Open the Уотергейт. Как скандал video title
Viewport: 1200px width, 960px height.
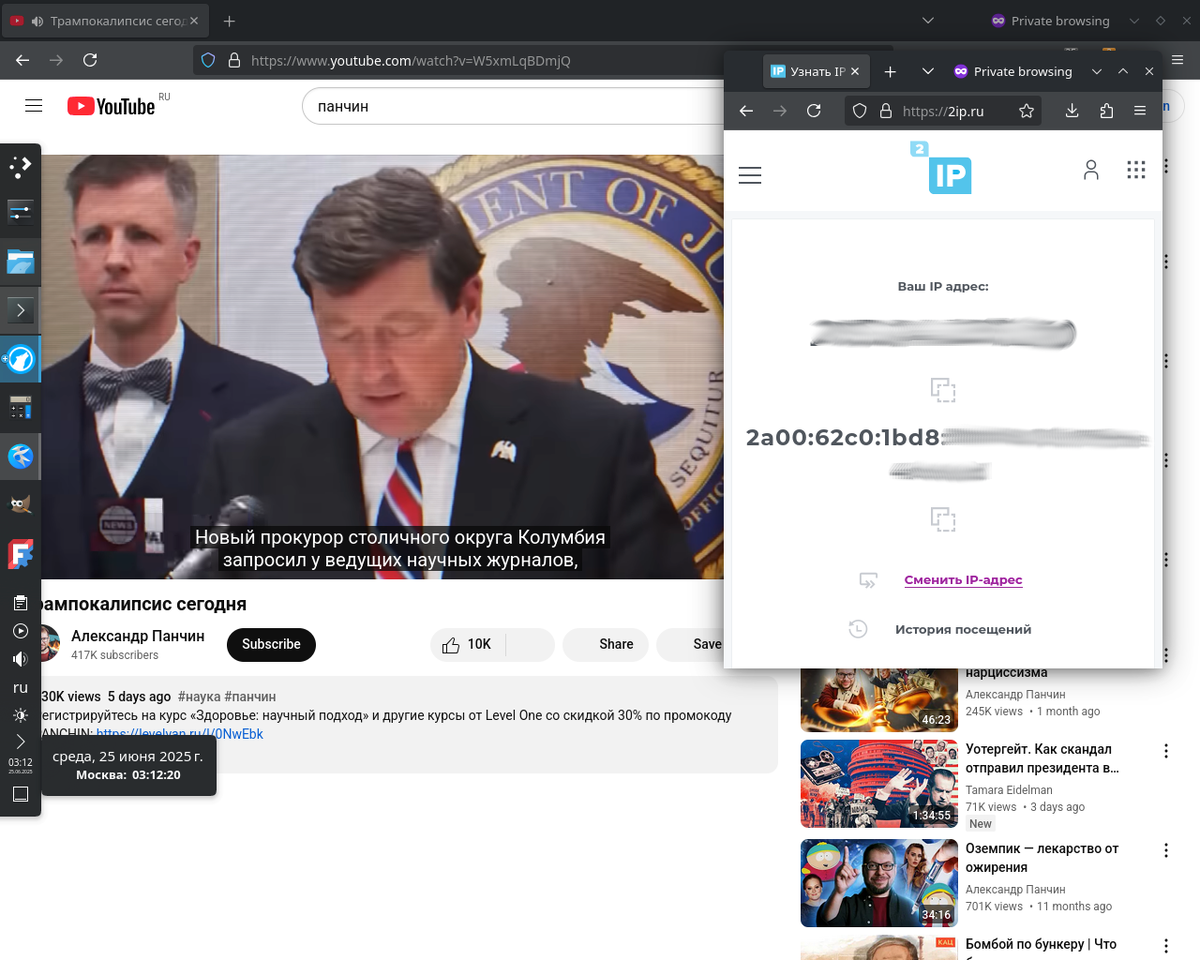[x=1042, y=758]
